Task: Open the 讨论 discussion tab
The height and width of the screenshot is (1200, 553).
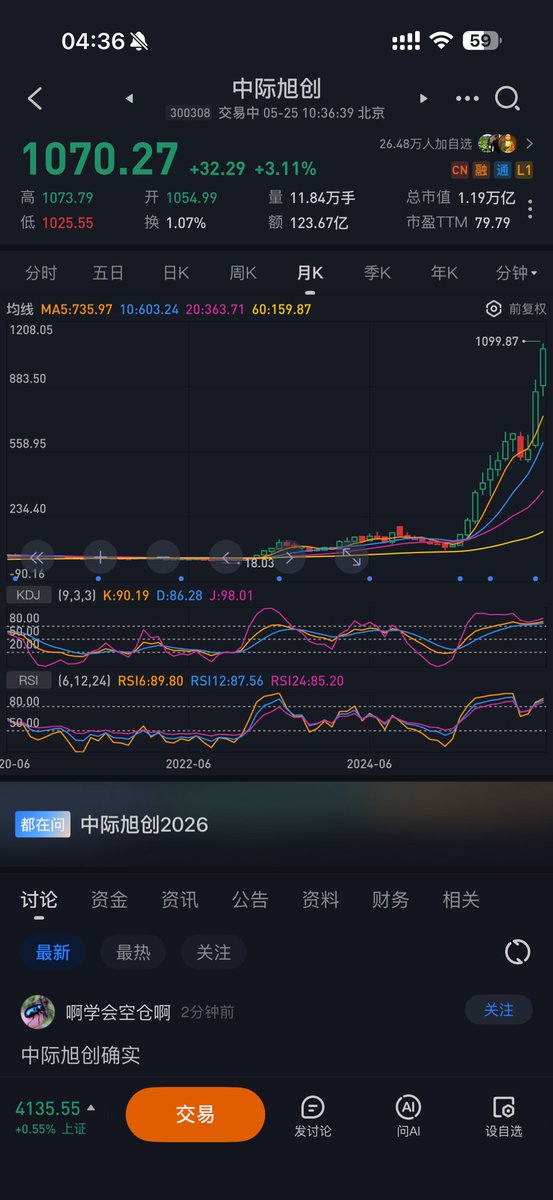Action: [39, 900]
